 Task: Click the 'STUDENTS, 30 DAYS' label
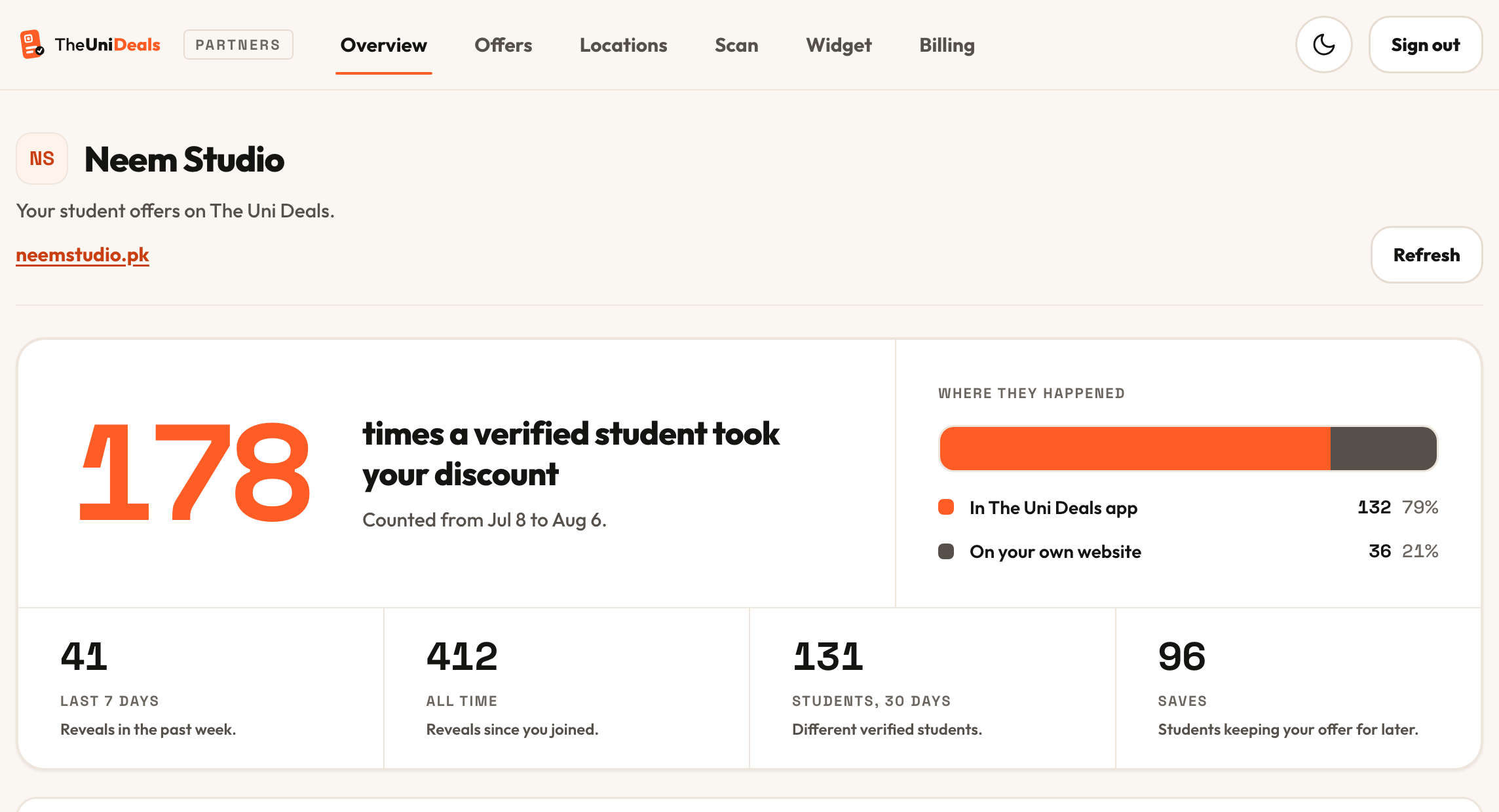pyautogui.click(x=871, y=701)
